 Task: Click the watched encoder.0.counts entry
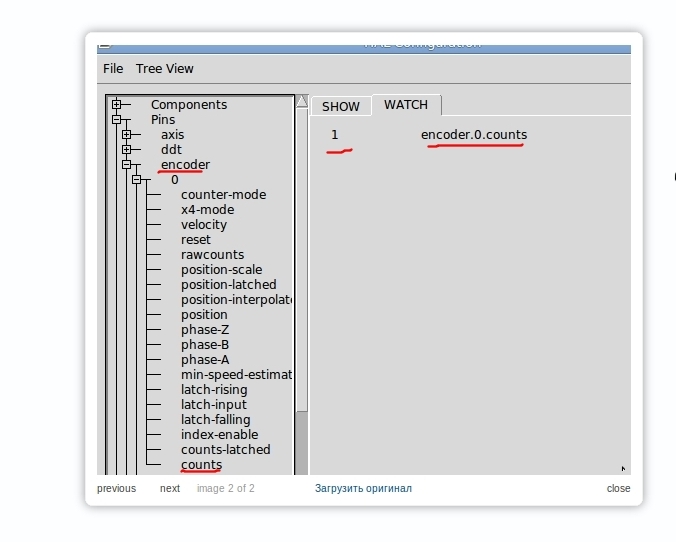tap(474, 135)
